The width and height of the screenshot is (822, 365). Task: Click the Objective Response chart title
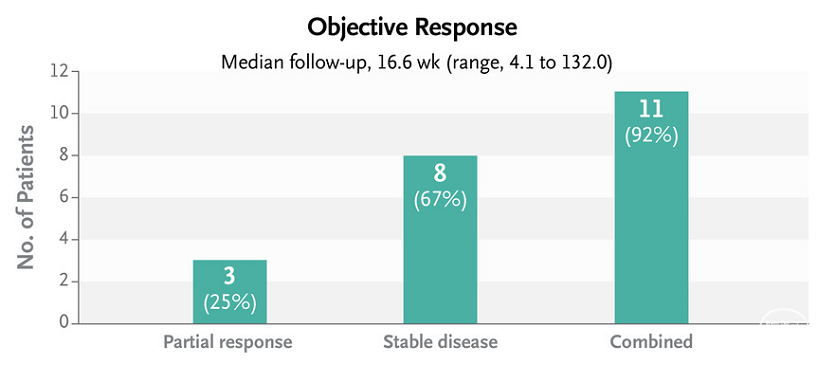[x=412, y=28]
